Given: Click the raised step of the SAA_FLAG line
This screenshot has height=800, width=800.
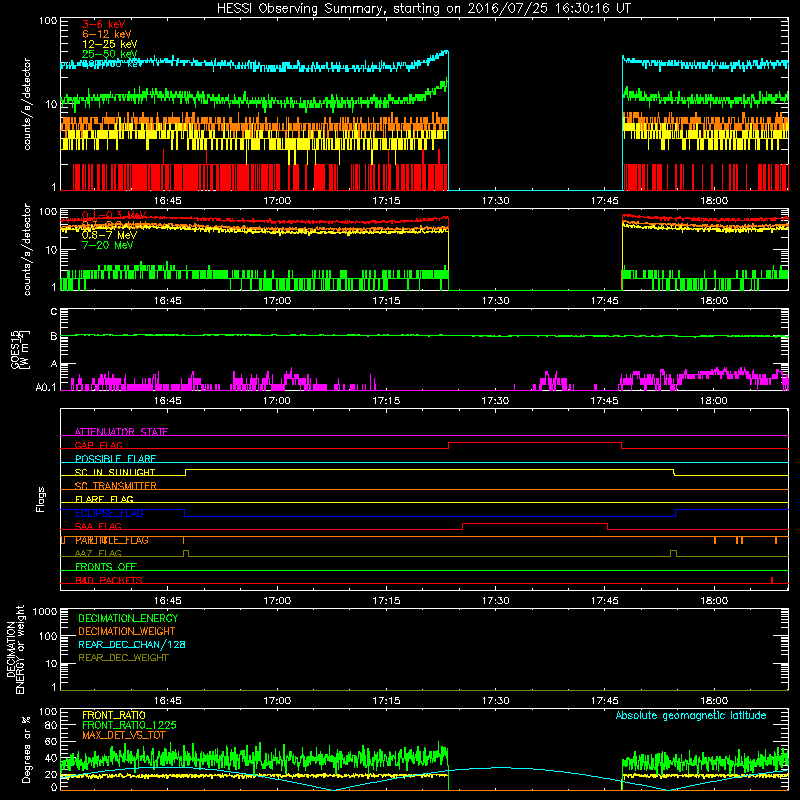Looking at the screenshot, I should point(535,523).
